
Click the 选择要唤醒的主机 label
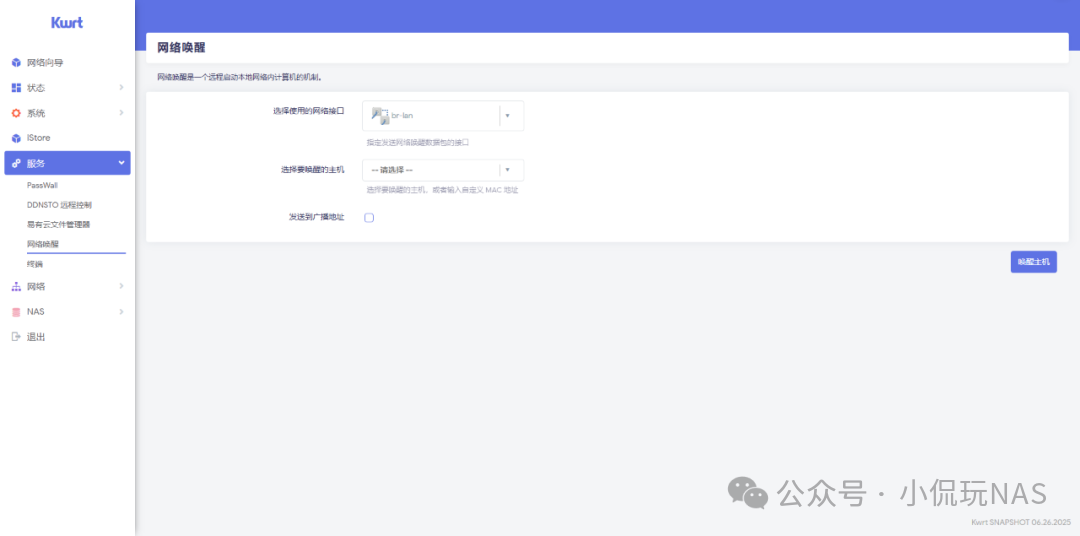point(313,169)
